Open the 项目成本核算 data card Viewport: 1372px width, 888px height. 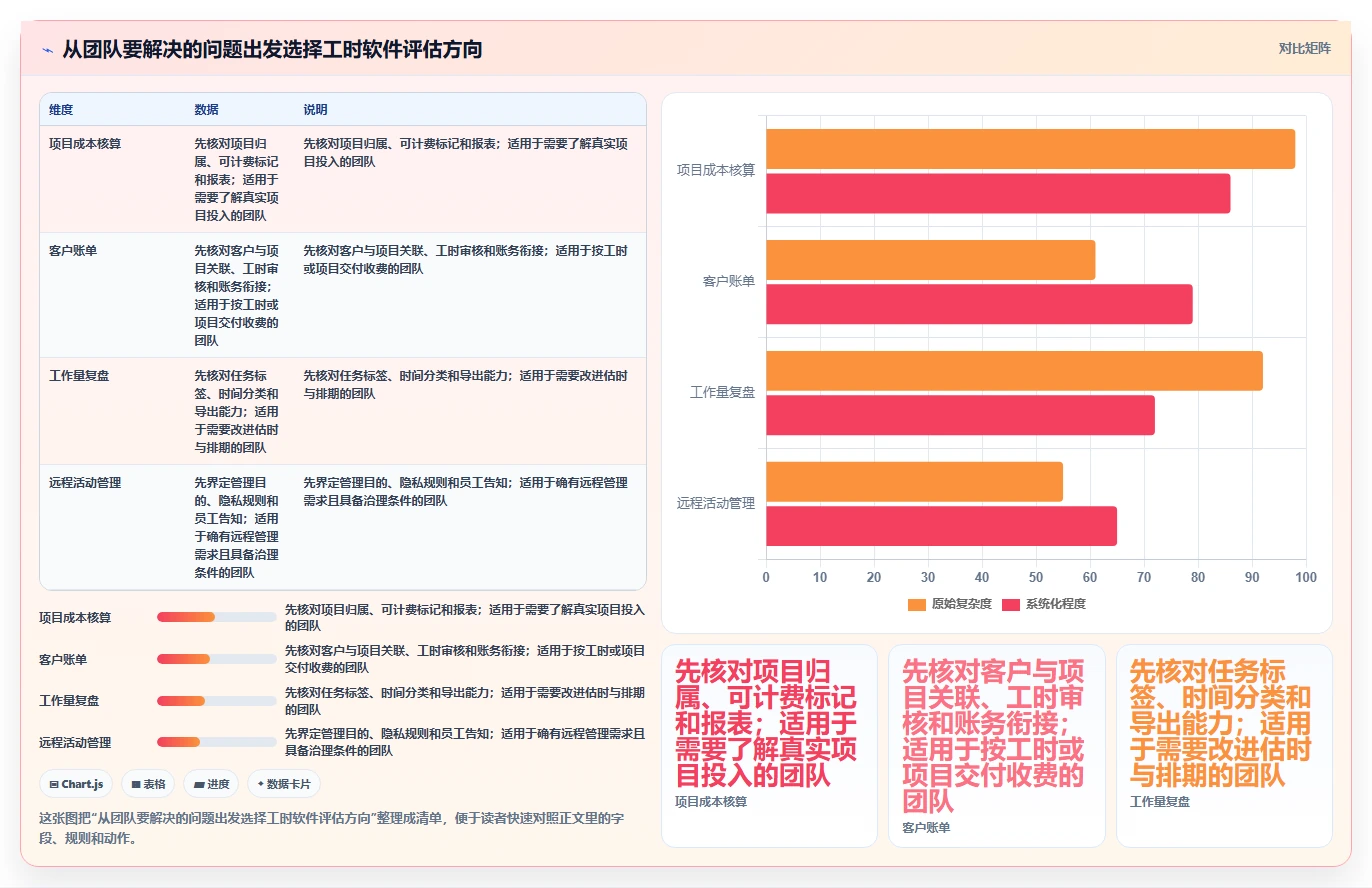click(769, 746)
